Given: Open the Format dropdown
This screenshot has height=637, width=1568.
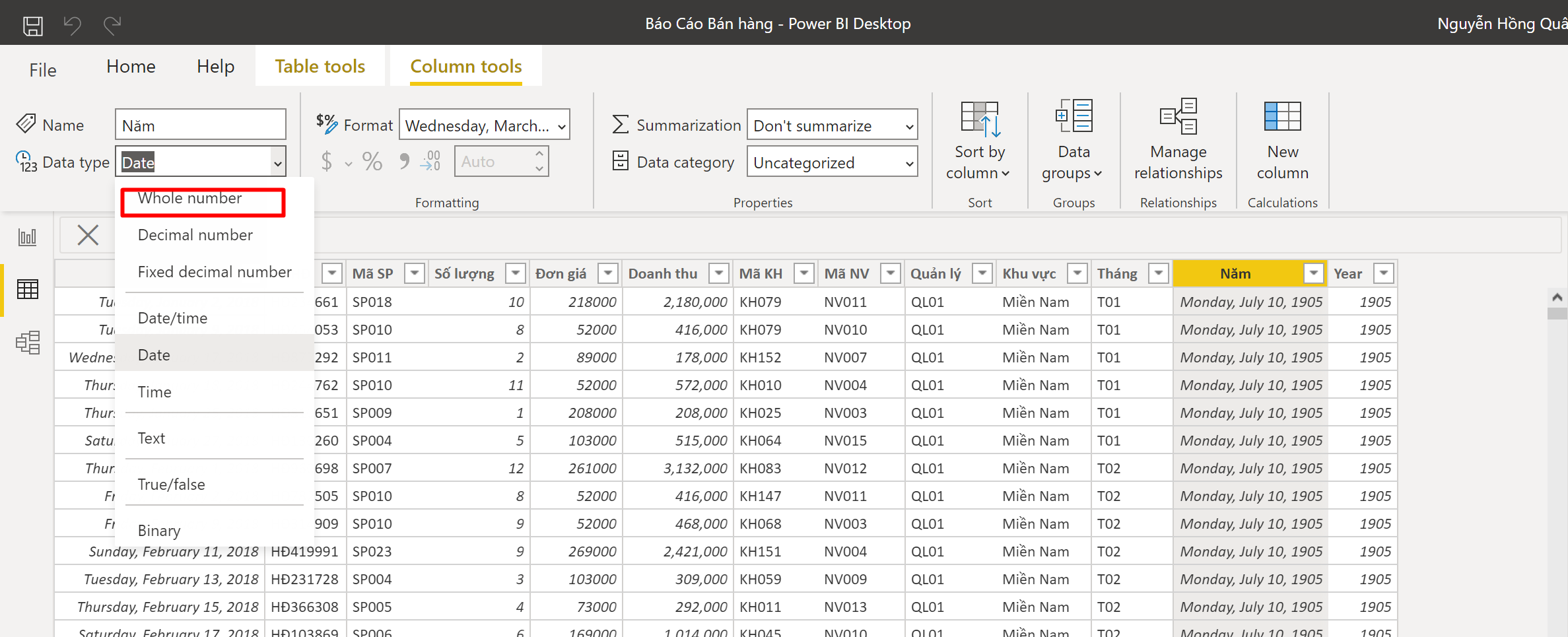Looking at the screenshot, I should click(x=485, y=125).
